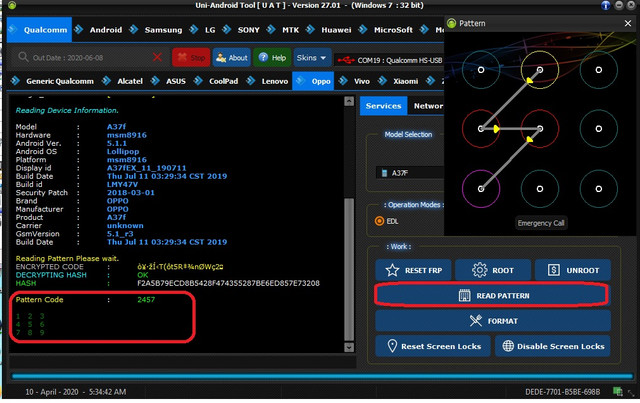Switch to the SONY tab

click(248, 30)
